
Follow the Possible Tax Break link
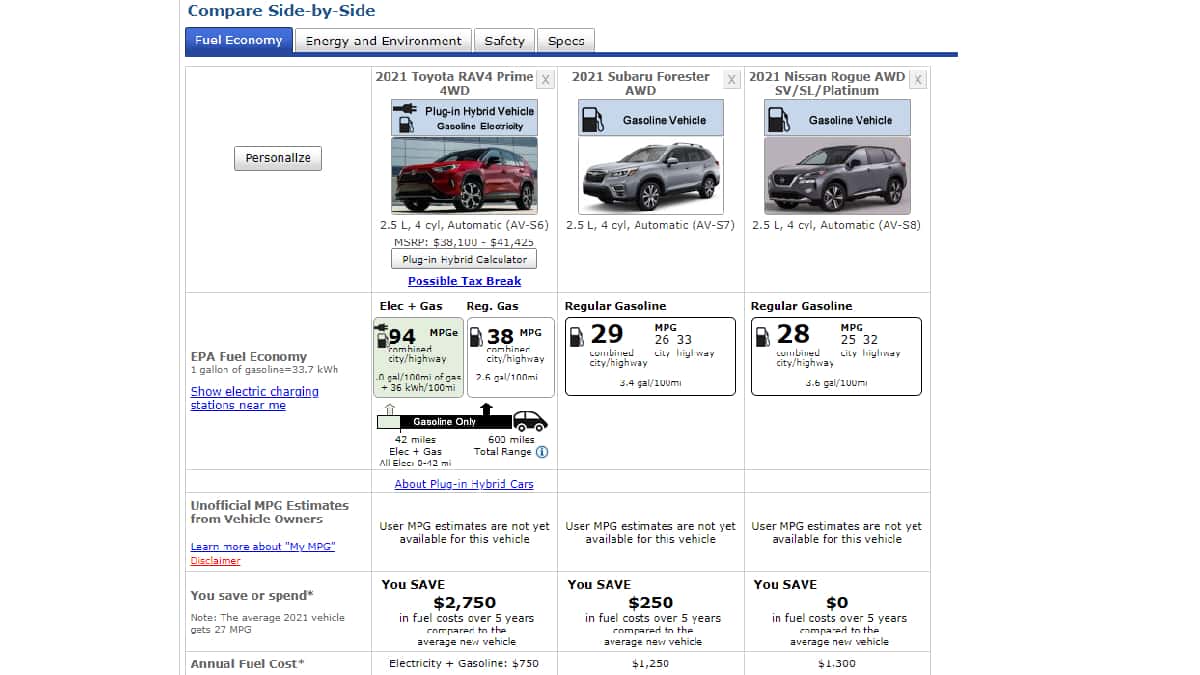464,281
